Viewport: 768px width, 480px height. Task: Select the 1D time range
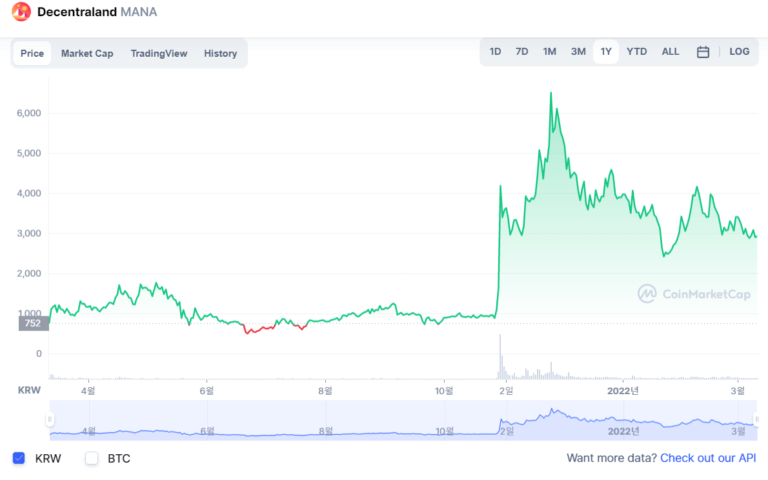pyautogui.click(x=495, y=51)
